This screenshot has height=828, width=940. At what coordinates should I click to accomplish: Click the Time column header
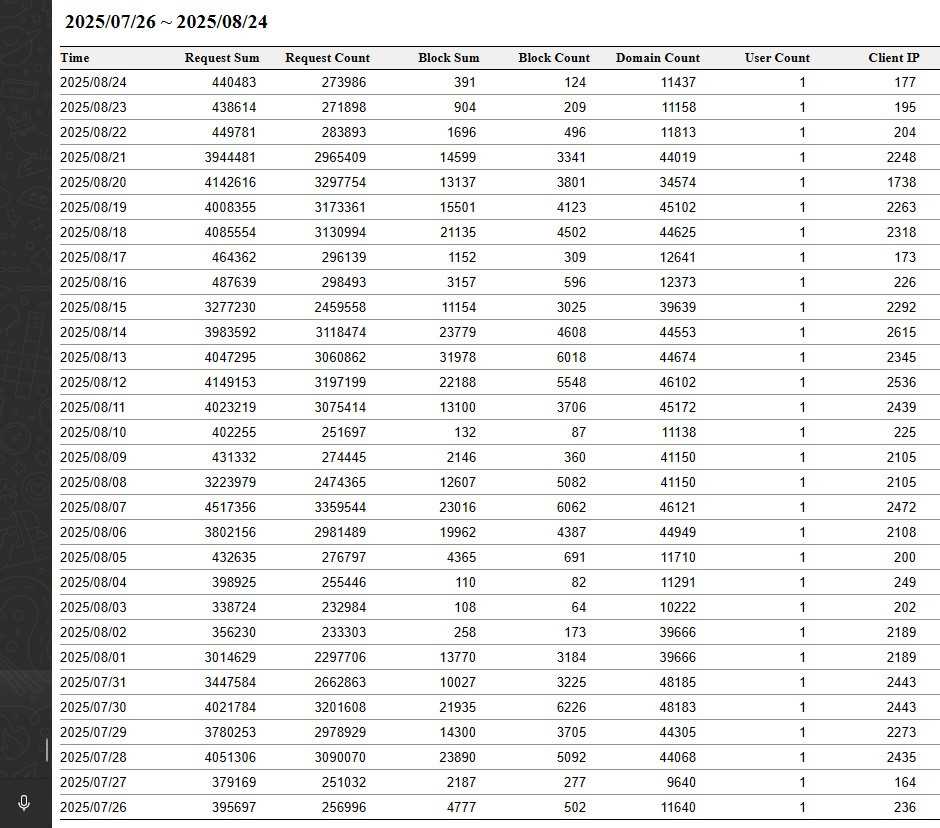click(75, 58)
